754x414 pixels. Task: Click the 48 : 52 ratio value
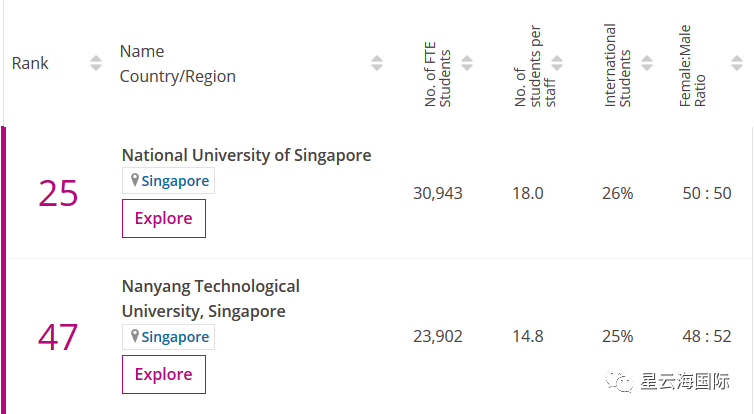pyautogui.click(x=707, y=337)
